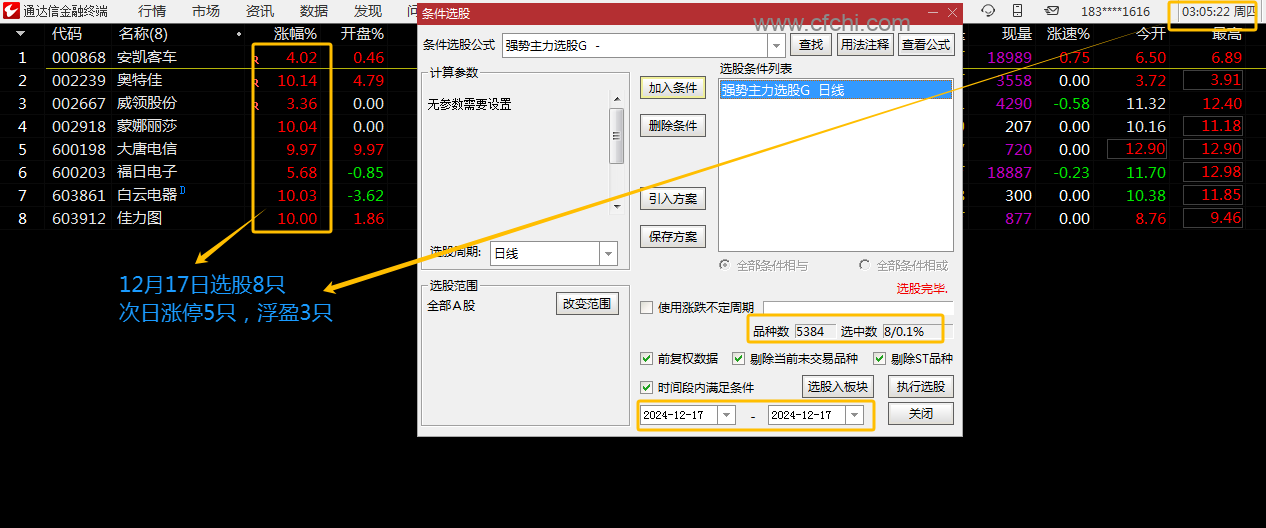Open 行情 menu
Viewport: 1266px width, 528px height.
coord(152,11)
